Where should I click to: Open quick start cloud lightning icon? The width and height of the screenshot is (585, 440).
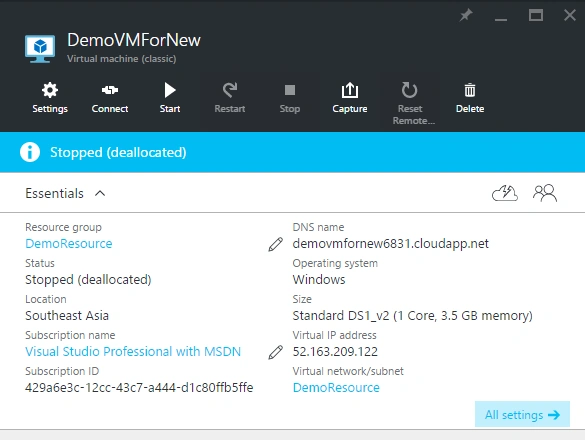505,193
